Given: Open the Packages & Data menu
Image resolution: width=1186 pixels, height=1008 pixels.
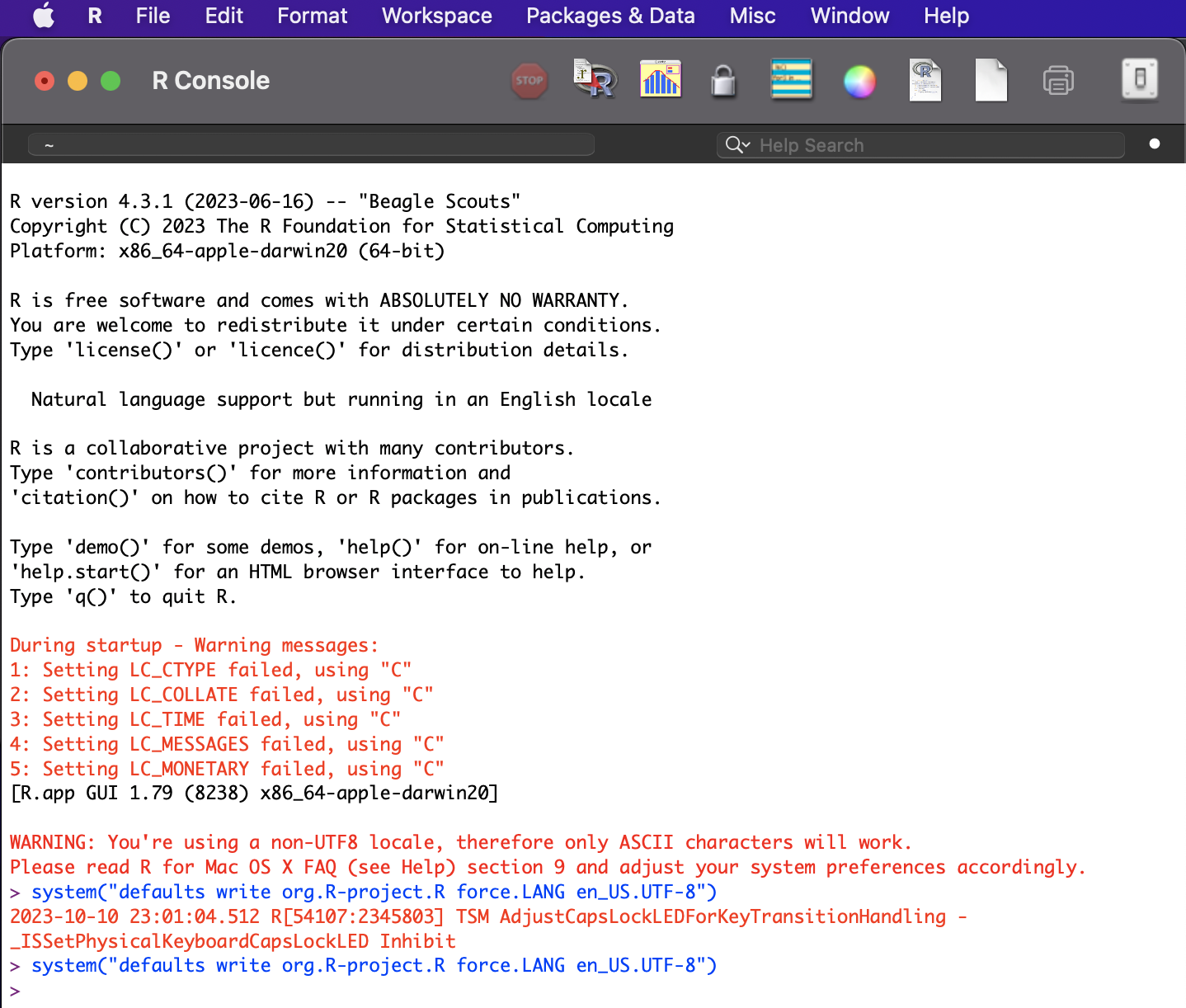Looking at the screenshot, I should (610, 16).
